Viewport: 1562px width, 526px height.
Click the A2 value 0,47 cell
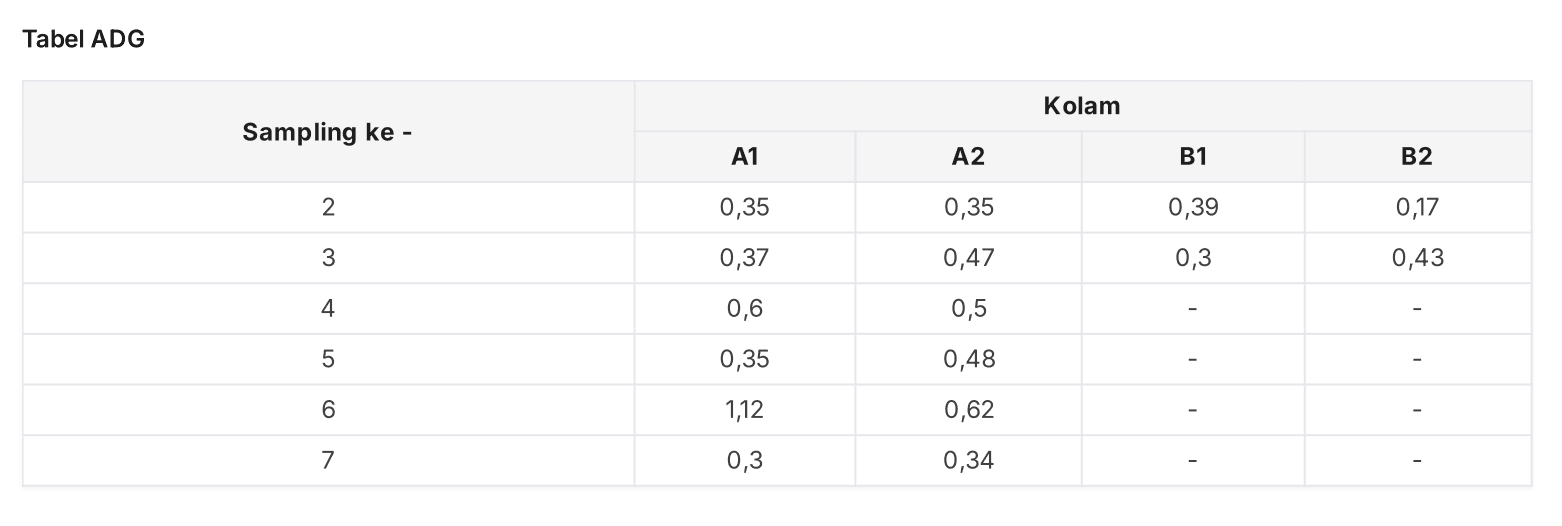click(x=968, y=259)
